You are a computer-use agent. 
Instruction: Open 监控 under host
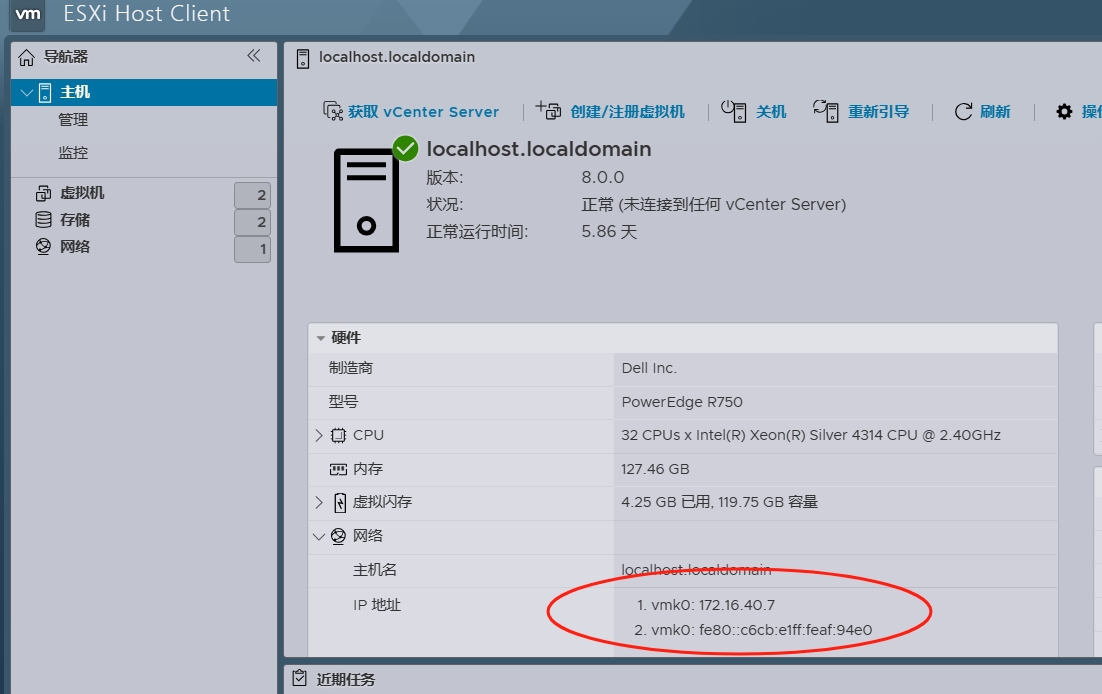[x=73, y=152]
